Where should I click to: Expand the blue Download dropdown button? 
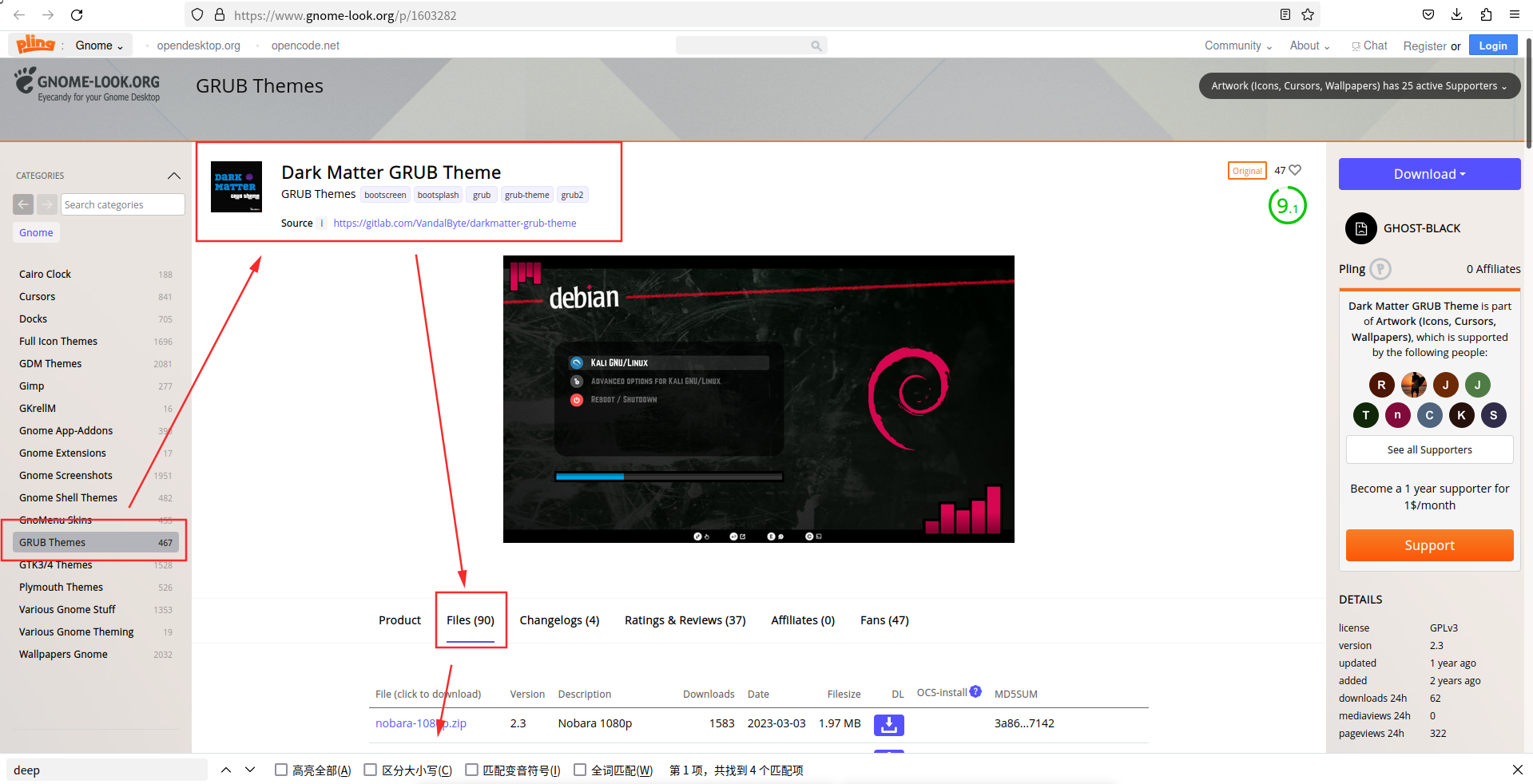click(1429, 174)
